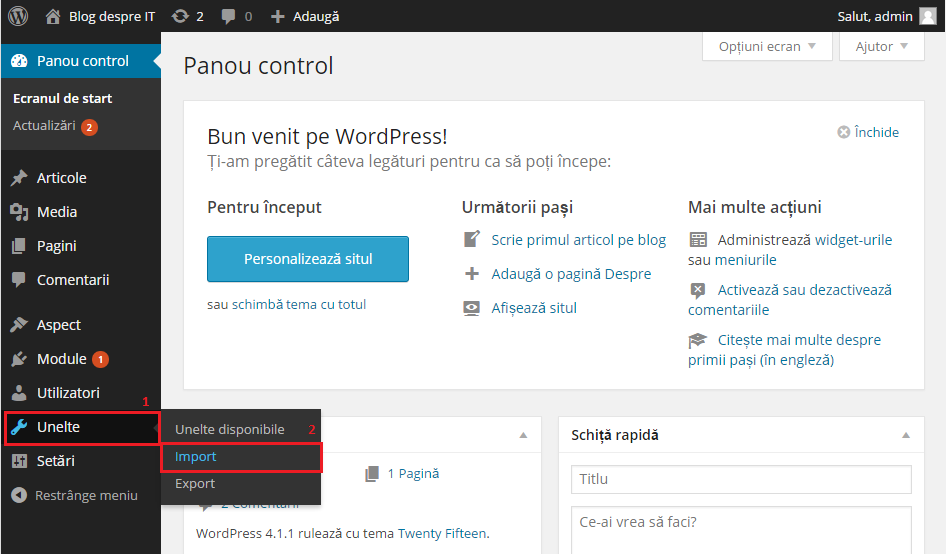Image resolution: width=946 pixels, height=554 pixels.
Task: Click the Pagini pages icon
Action: pos(19,246)
